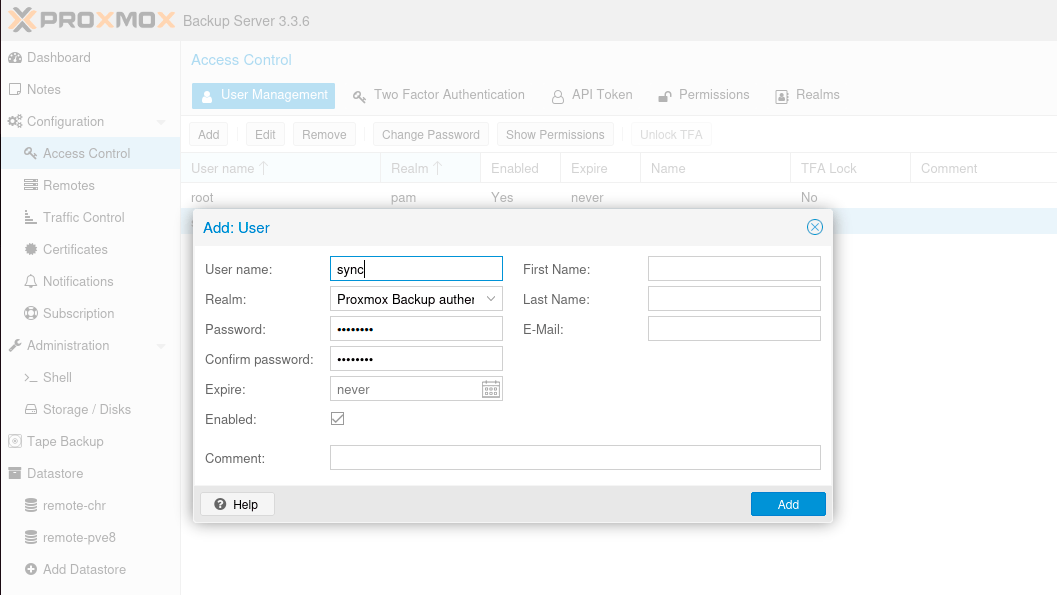The width and height of the screenshot is (1057, 595).
Task: Toggle the Enabled checkbox
Action: (x=338, y=419)
